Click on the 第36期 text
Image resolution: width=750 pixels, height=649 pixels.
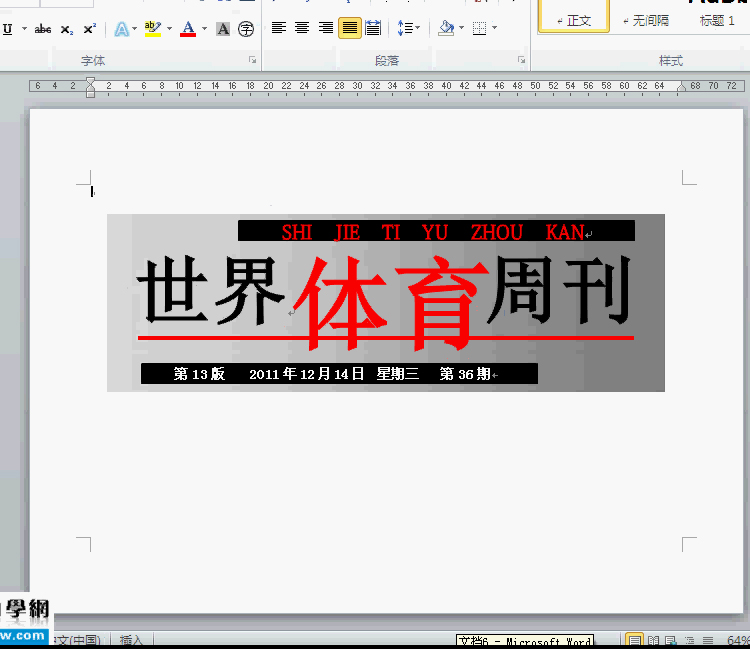pos(465,374)
